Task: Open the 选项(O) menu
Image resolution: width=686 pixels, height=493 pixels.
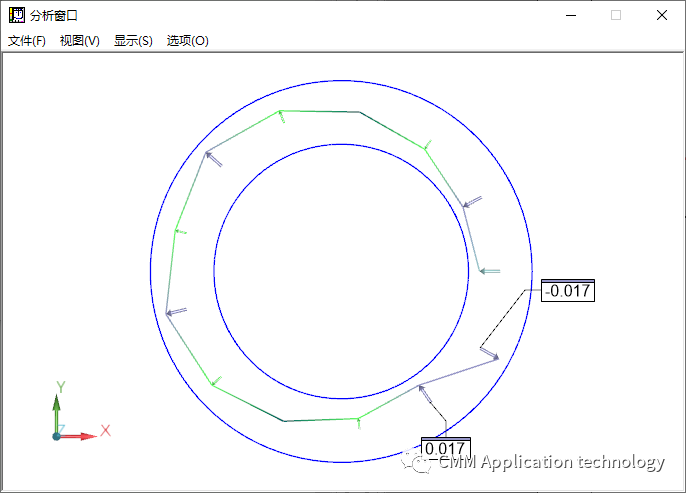Action: (187, 41)
